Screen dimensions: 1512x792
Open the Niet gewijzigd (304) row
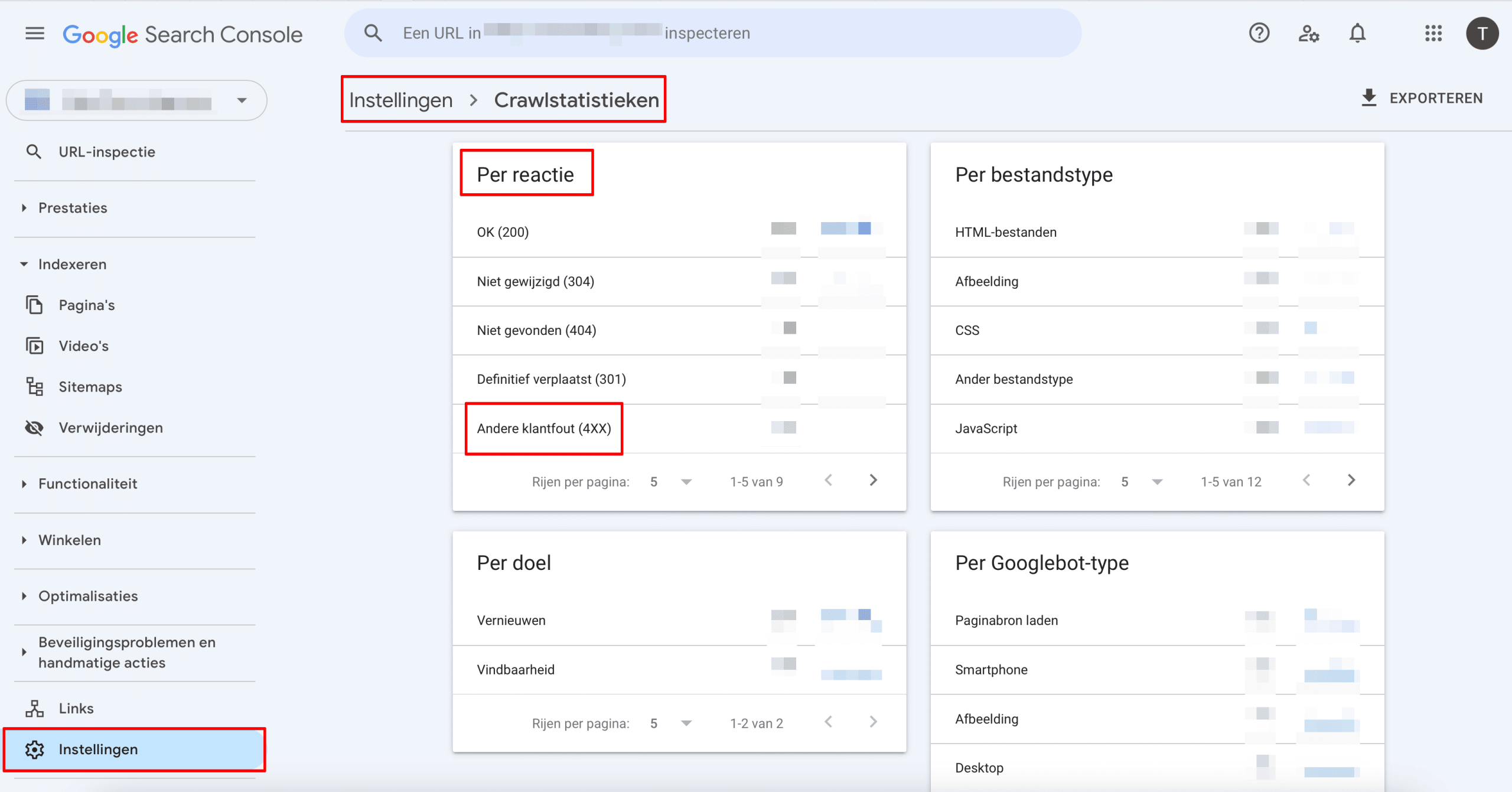coord(679,281)
